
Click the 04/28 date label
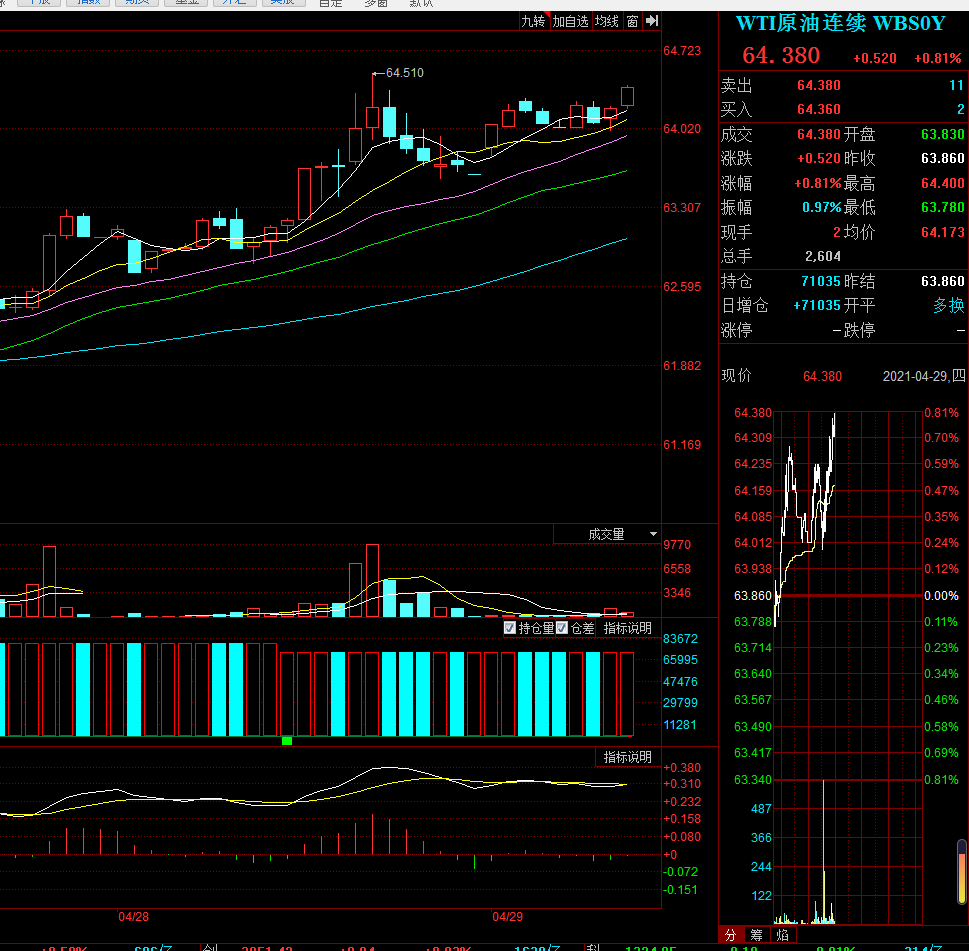pyautogui.click(x=133, y=916)
